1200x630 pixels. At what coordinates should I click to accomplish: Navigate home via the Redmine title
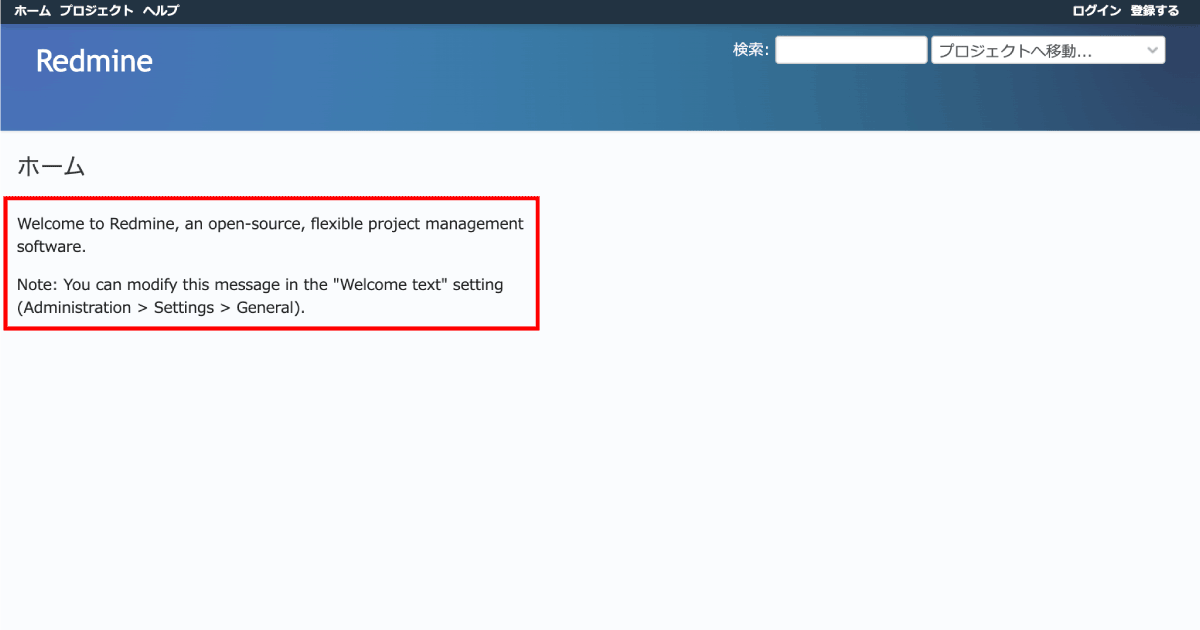[93, 61]
